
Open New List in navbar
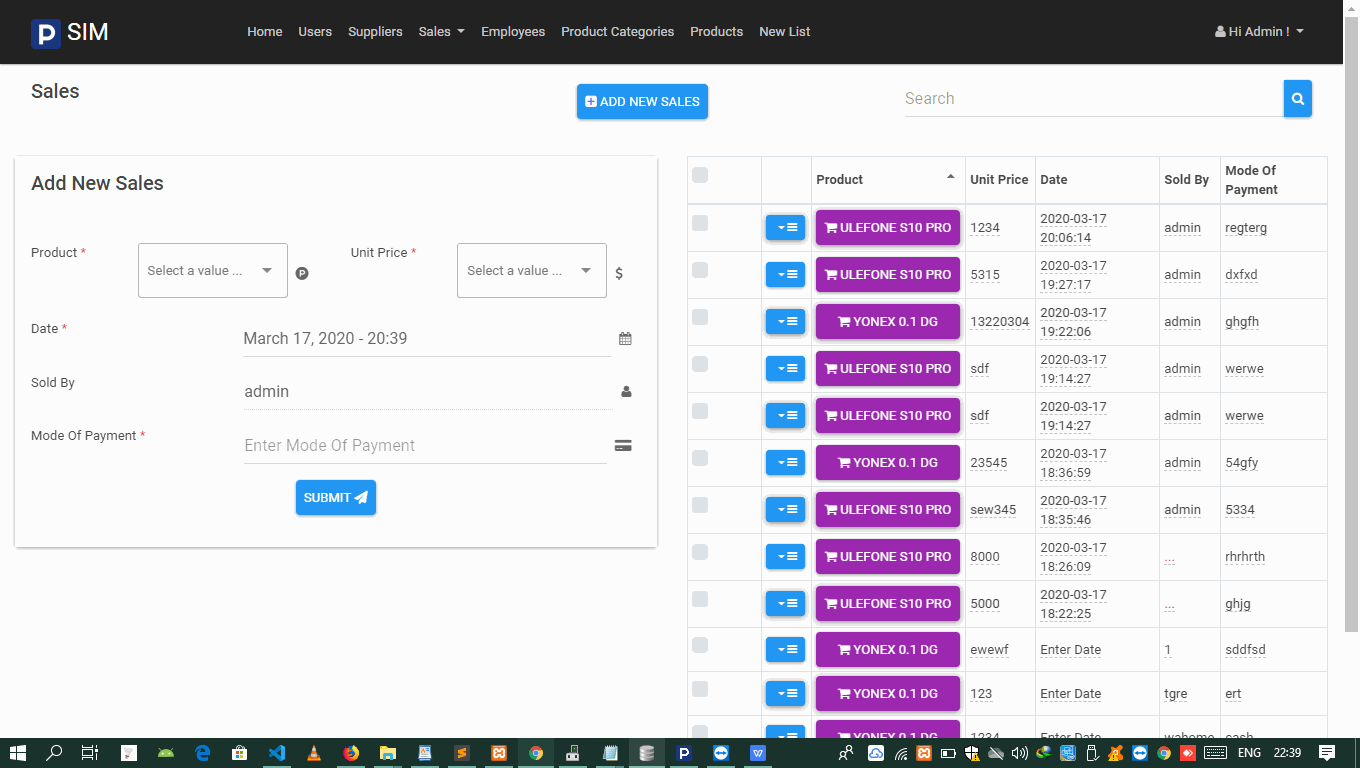(x=785, y=32)
